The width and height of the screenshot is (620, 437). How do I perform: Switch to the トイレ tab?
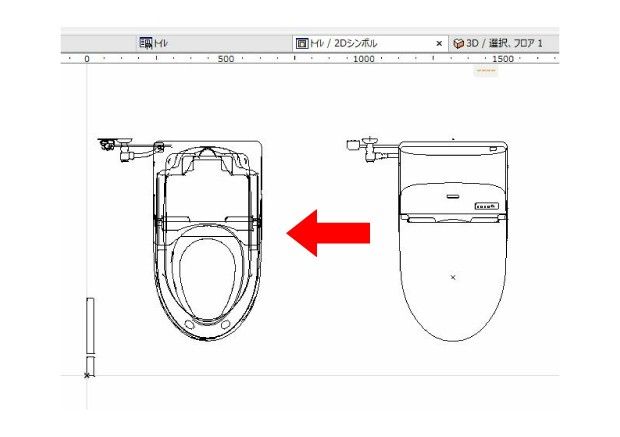coord(215,43)
